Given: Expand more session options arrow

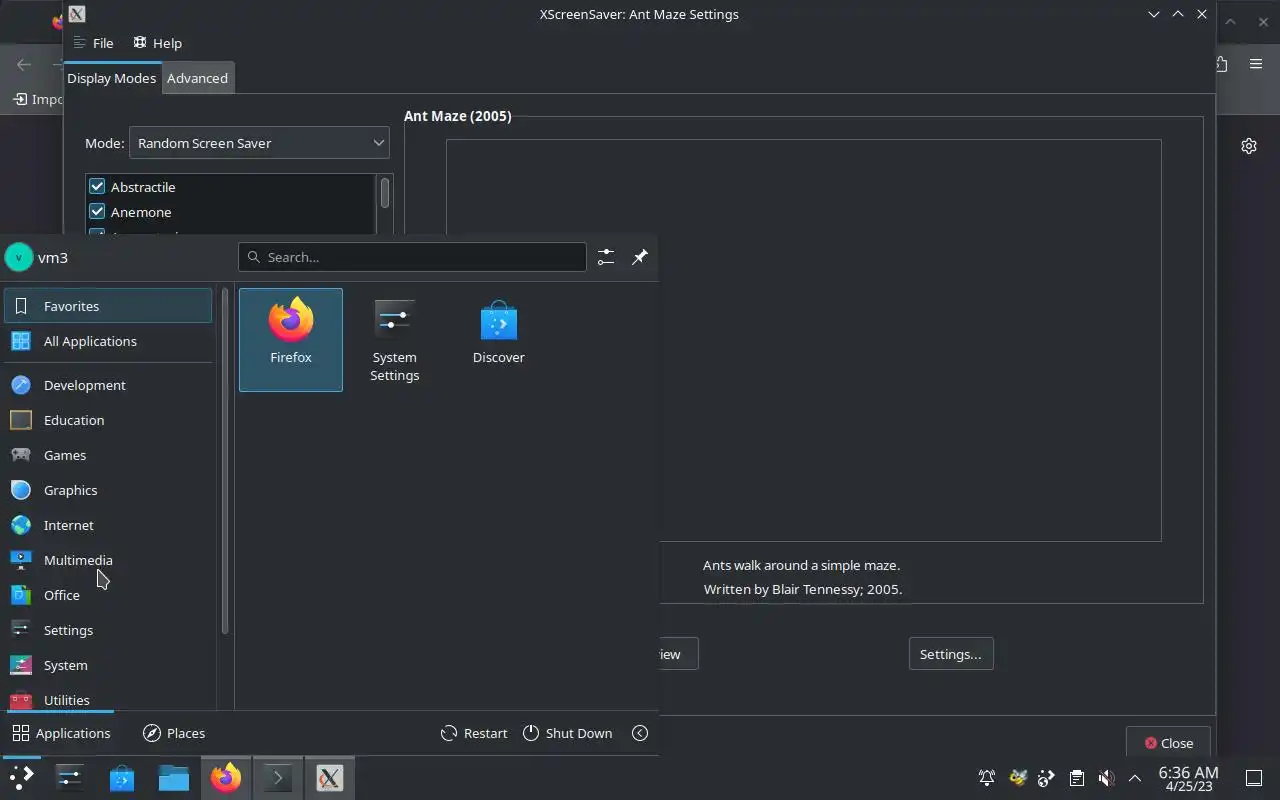Looking at the screenshot, I should pos(640,733).
